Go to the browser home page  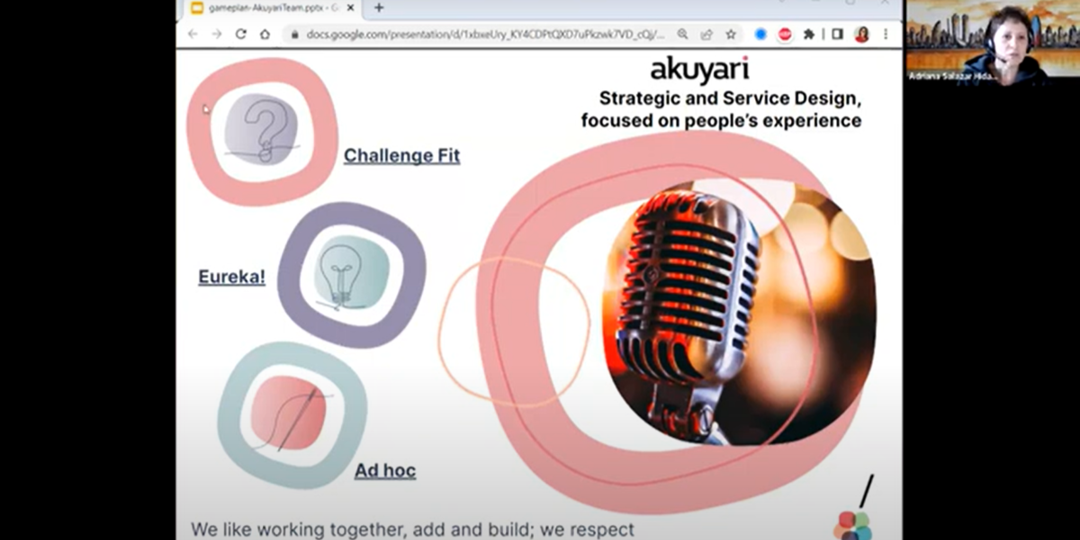[265, 34]
